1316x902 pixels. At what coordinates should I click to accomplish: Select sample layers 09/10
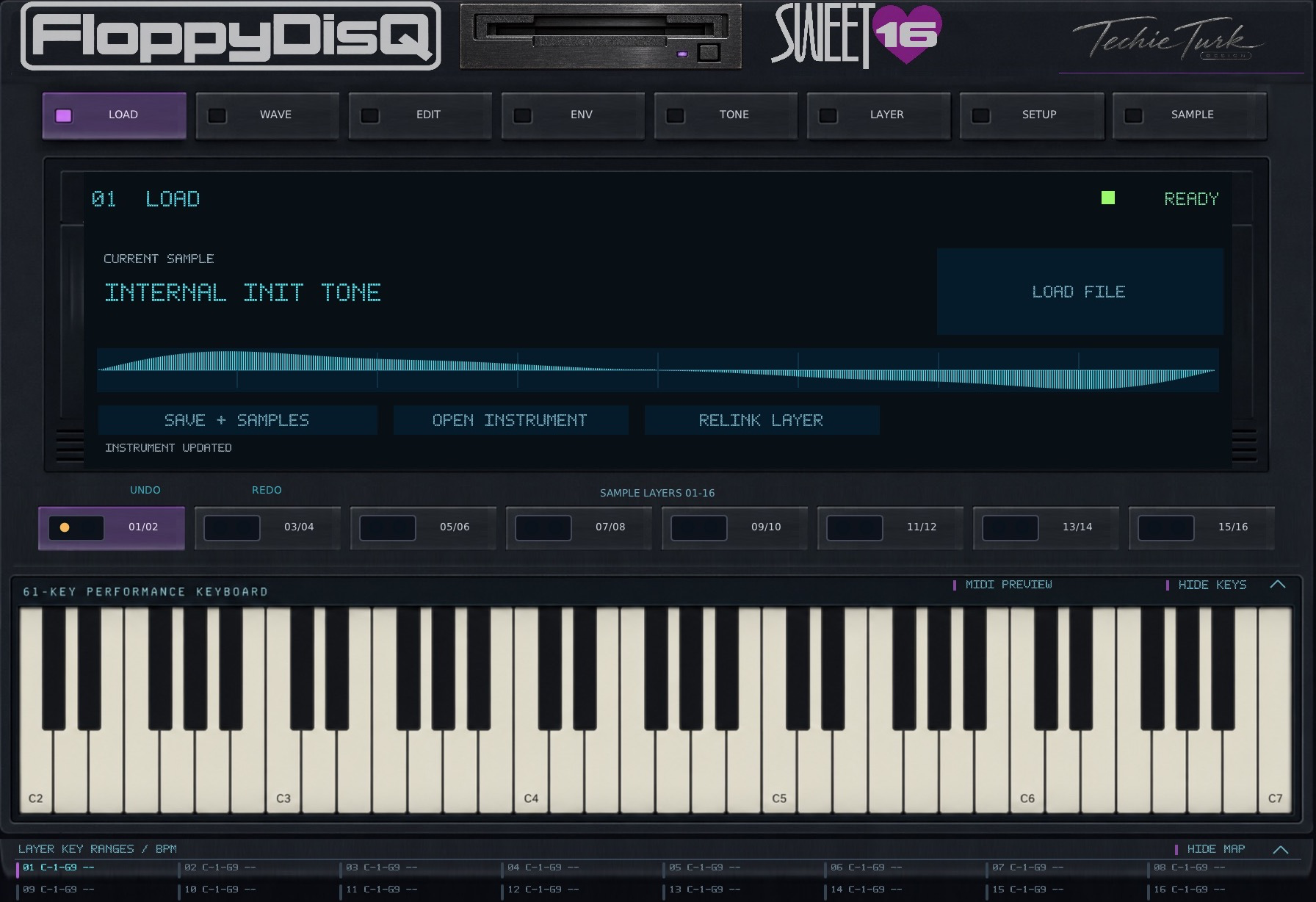[734, 527]
